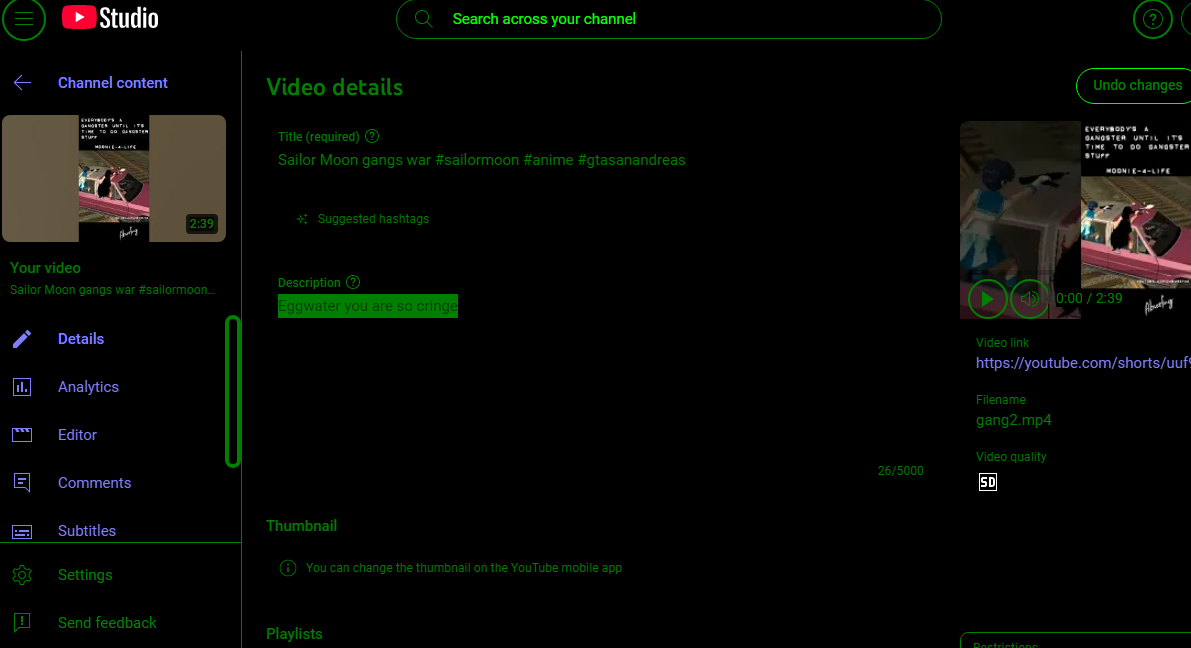The image size is (1191, 648).
Task: Click the filename gang2.mp4
Action: pyautogui.click(x=1013, y=420)
